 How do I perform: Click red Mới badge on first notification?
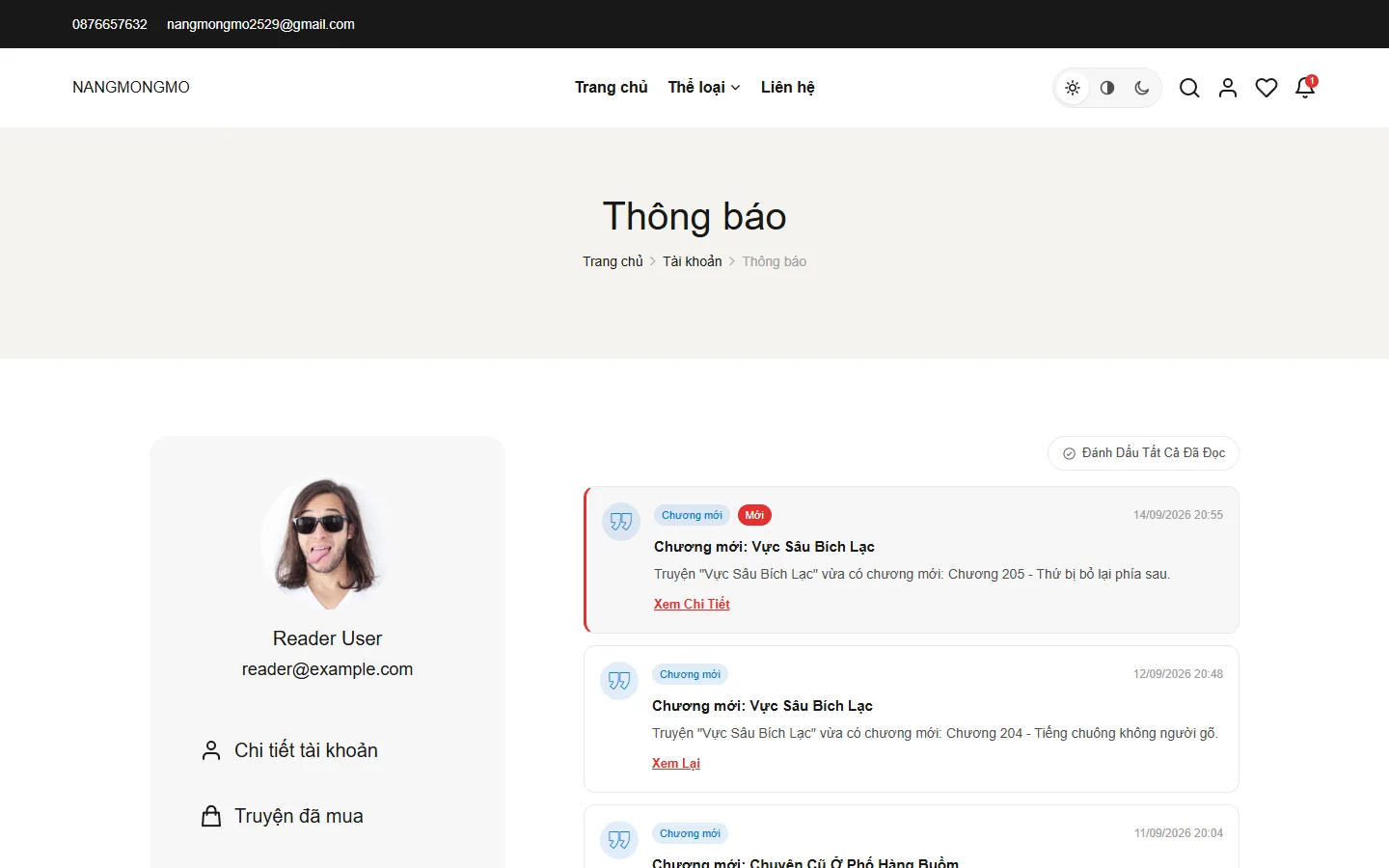point(754,515)
